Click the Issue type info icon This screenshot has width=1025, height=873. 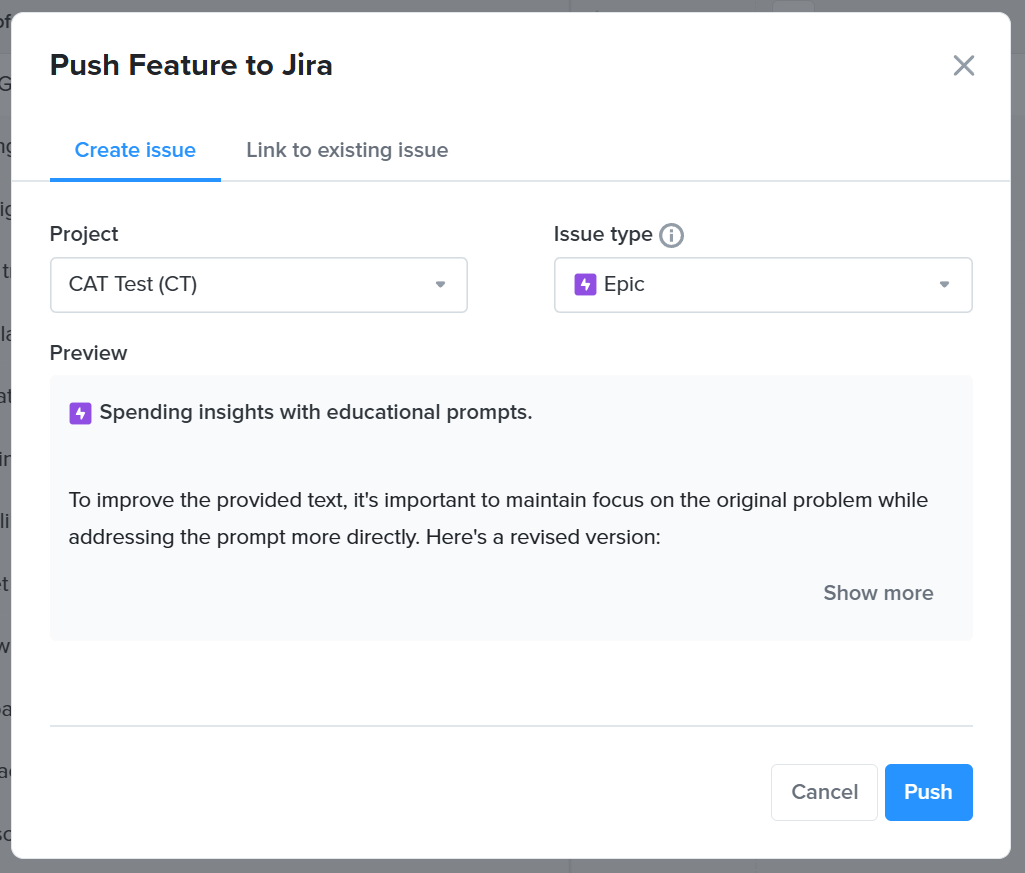pyautogui.click(x=671, y=235)
